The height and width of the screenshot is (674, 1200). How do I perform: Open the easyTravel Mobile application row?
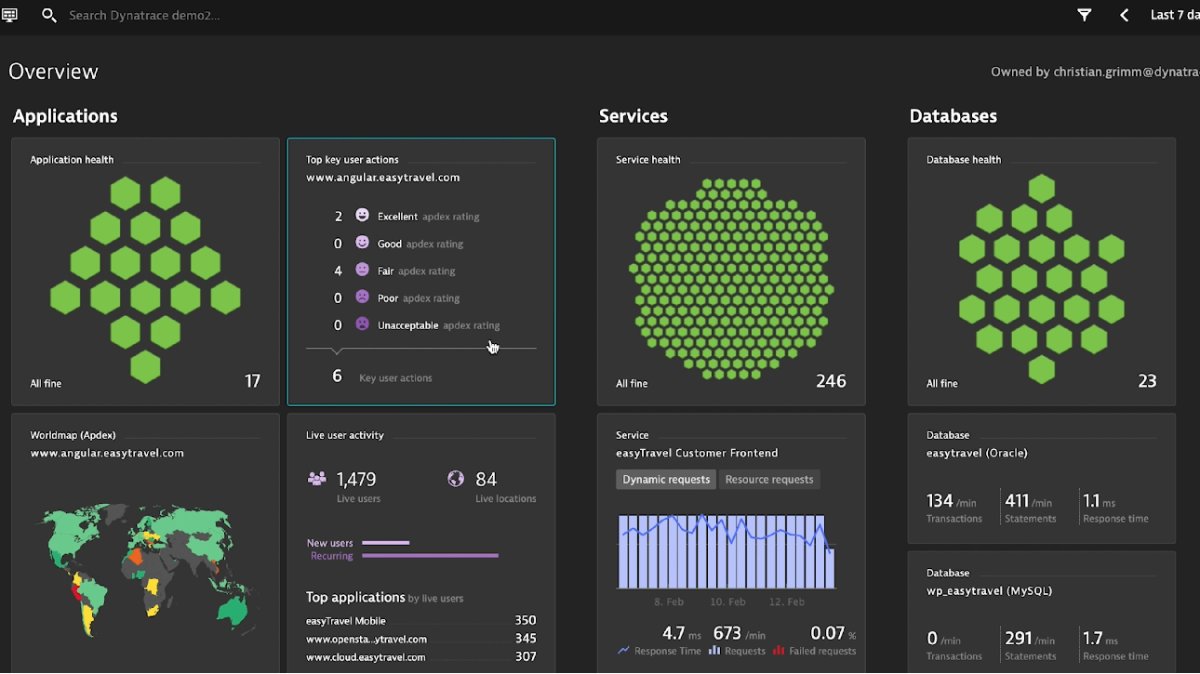pos(421,620)
